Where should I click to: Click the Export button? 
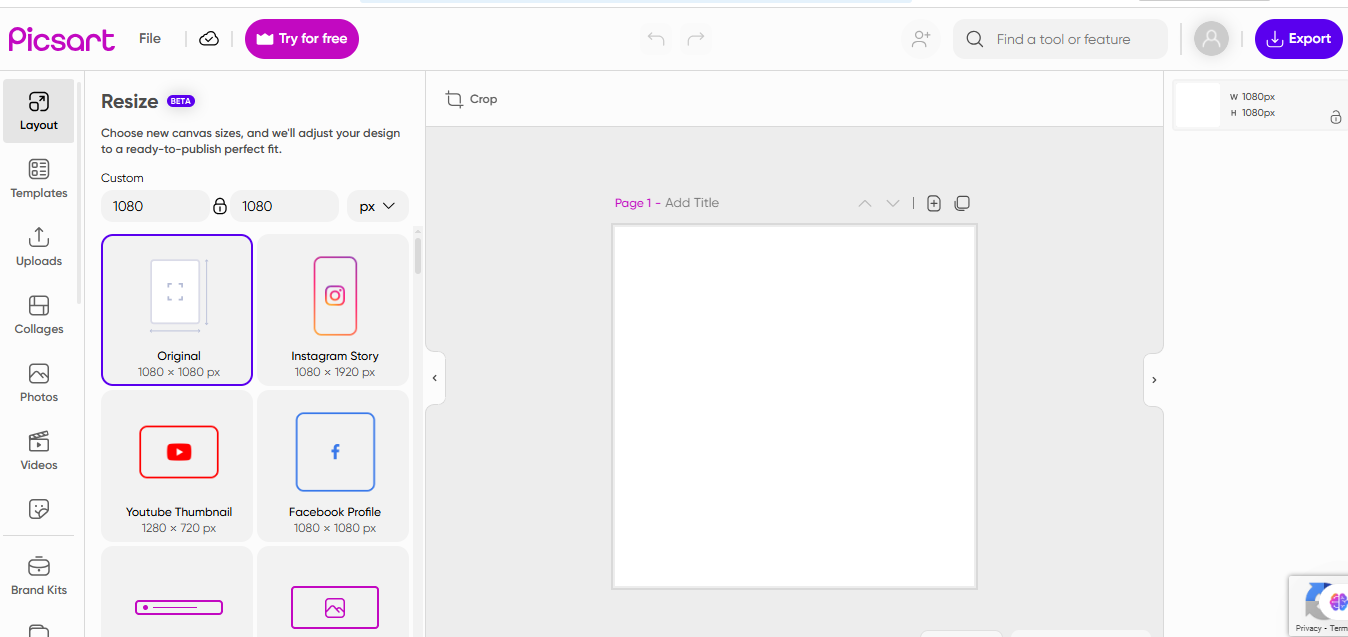click(1298, 39)
